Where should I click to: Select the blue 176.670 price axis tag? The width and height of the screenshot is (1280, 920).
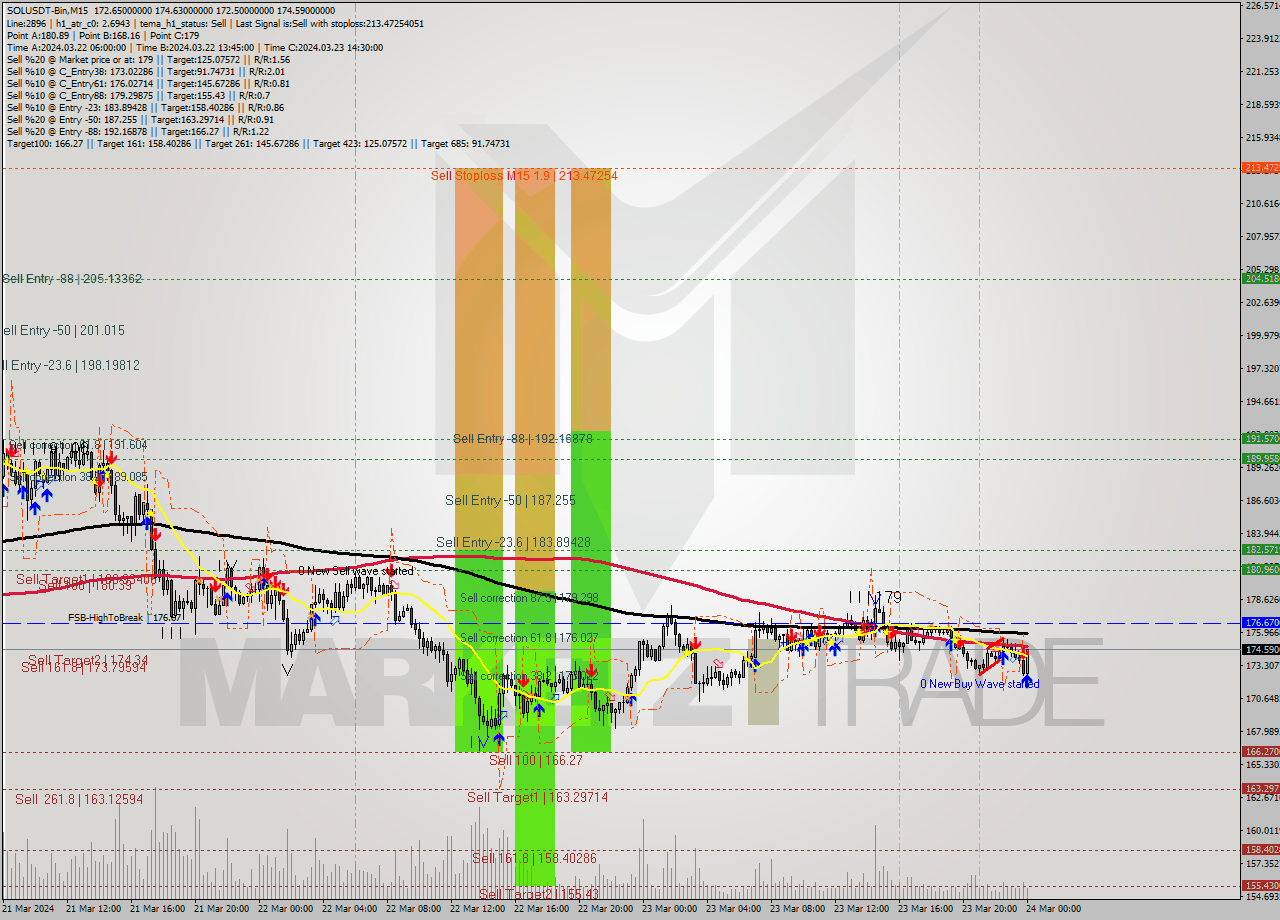point(1260,622)
